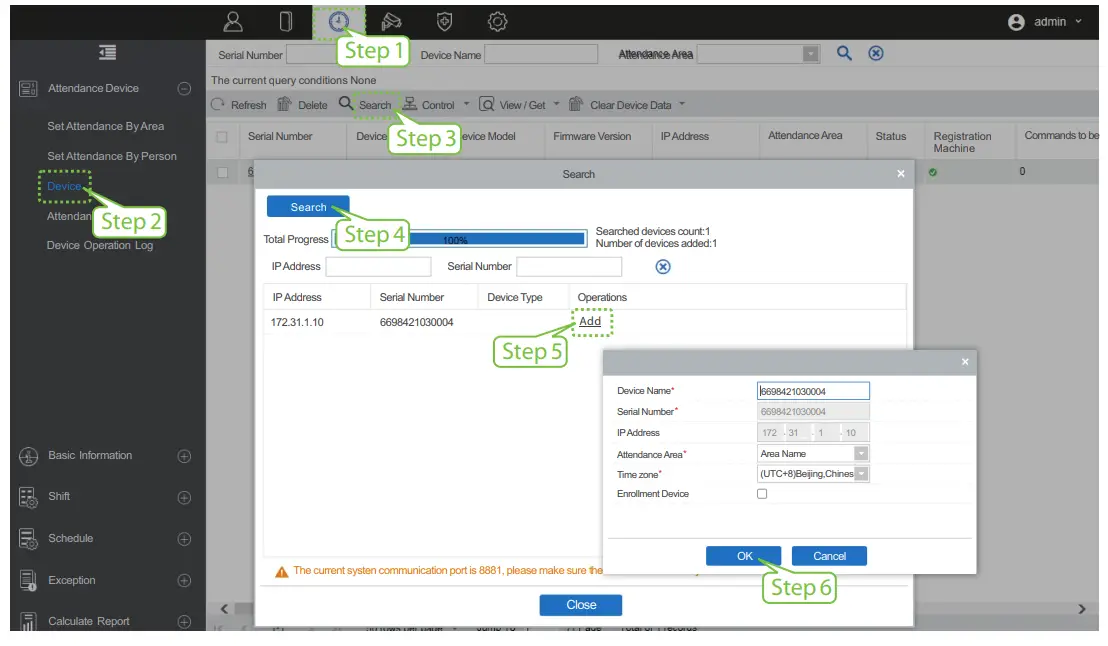The image size is (1108, 646).
Task: Click the Clear Device Data icon
Action: click(x=575, y=105)
